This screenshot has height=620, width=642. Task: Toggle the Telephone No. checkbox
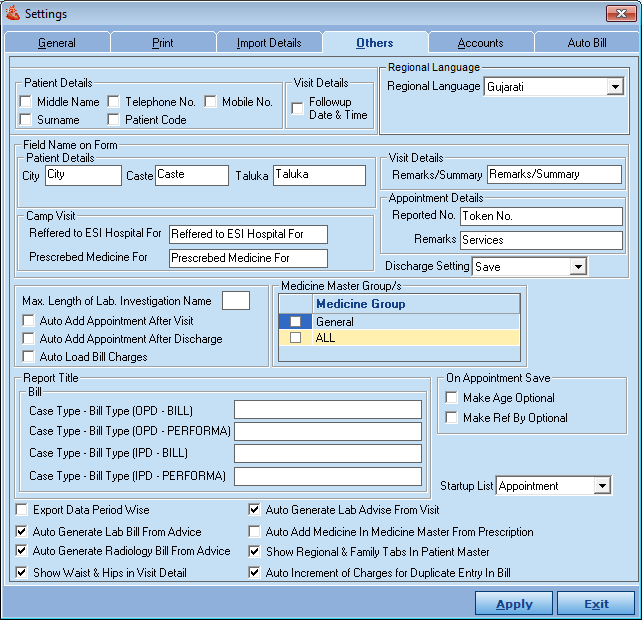point(114,102)
